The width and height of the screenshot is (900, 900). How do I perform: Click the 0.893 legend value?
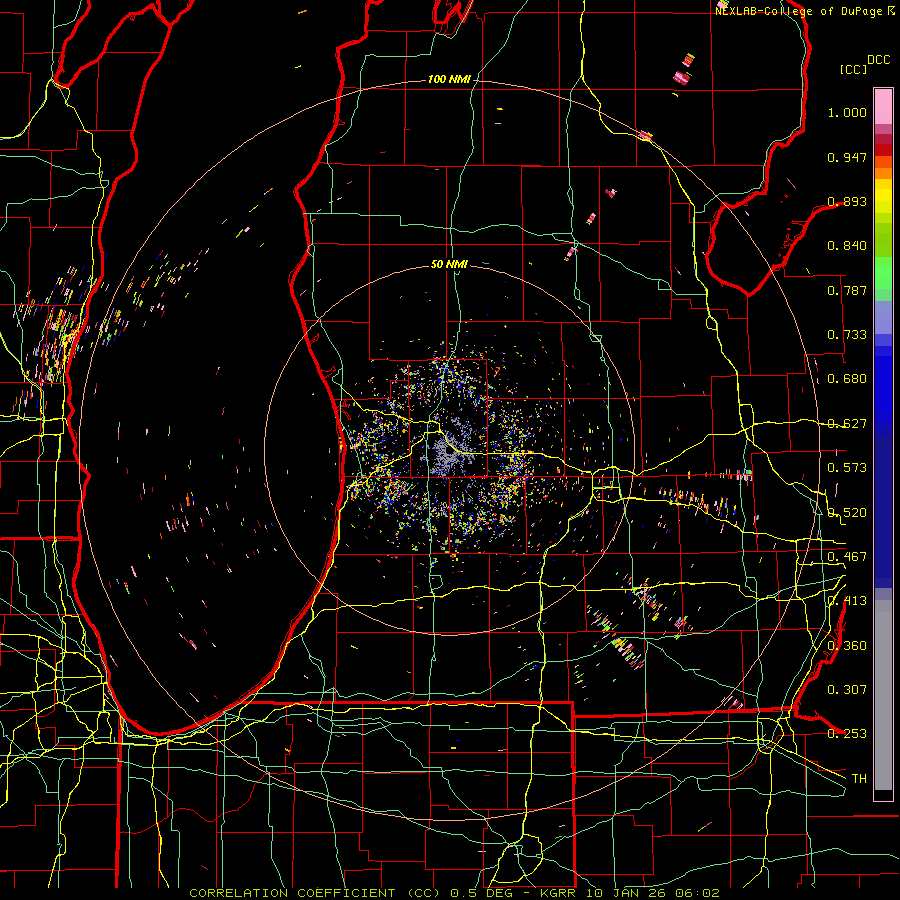[847, 201]
